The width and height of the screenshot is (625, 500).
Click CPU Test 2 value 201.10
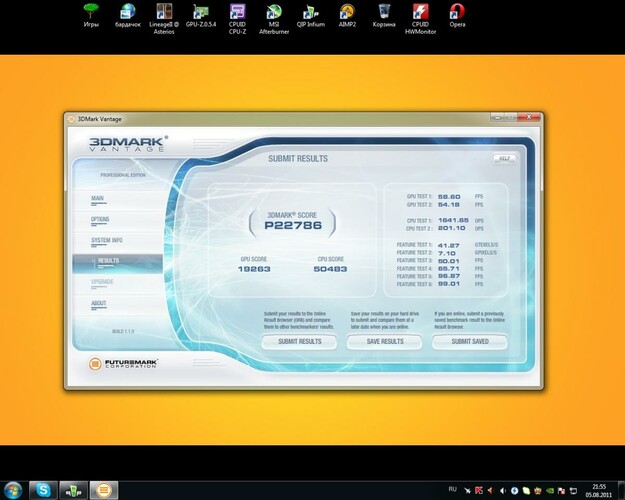pyautogui.click(x=451, y=228)
